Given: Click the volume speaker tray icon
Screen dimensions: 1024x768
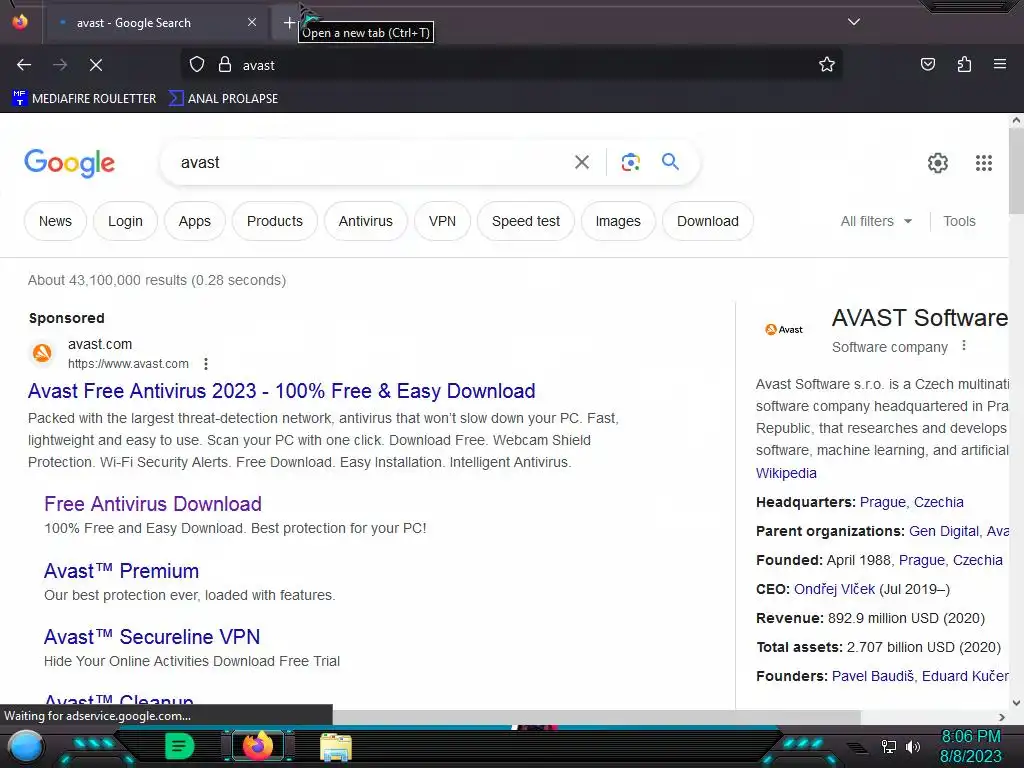Looking at the screenshot, I should coord(913,746).
